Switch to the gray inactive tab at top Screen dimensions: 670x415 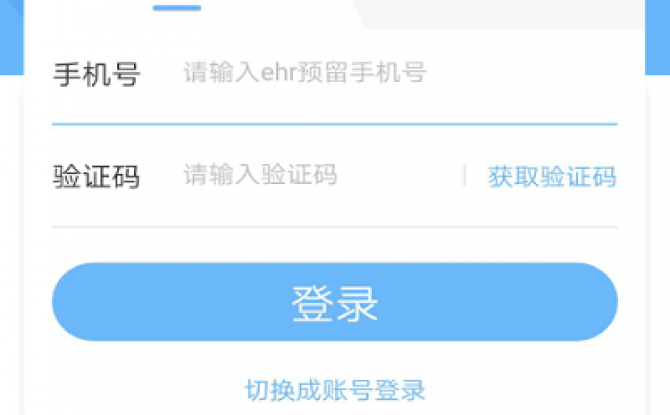tap(500, 13)
